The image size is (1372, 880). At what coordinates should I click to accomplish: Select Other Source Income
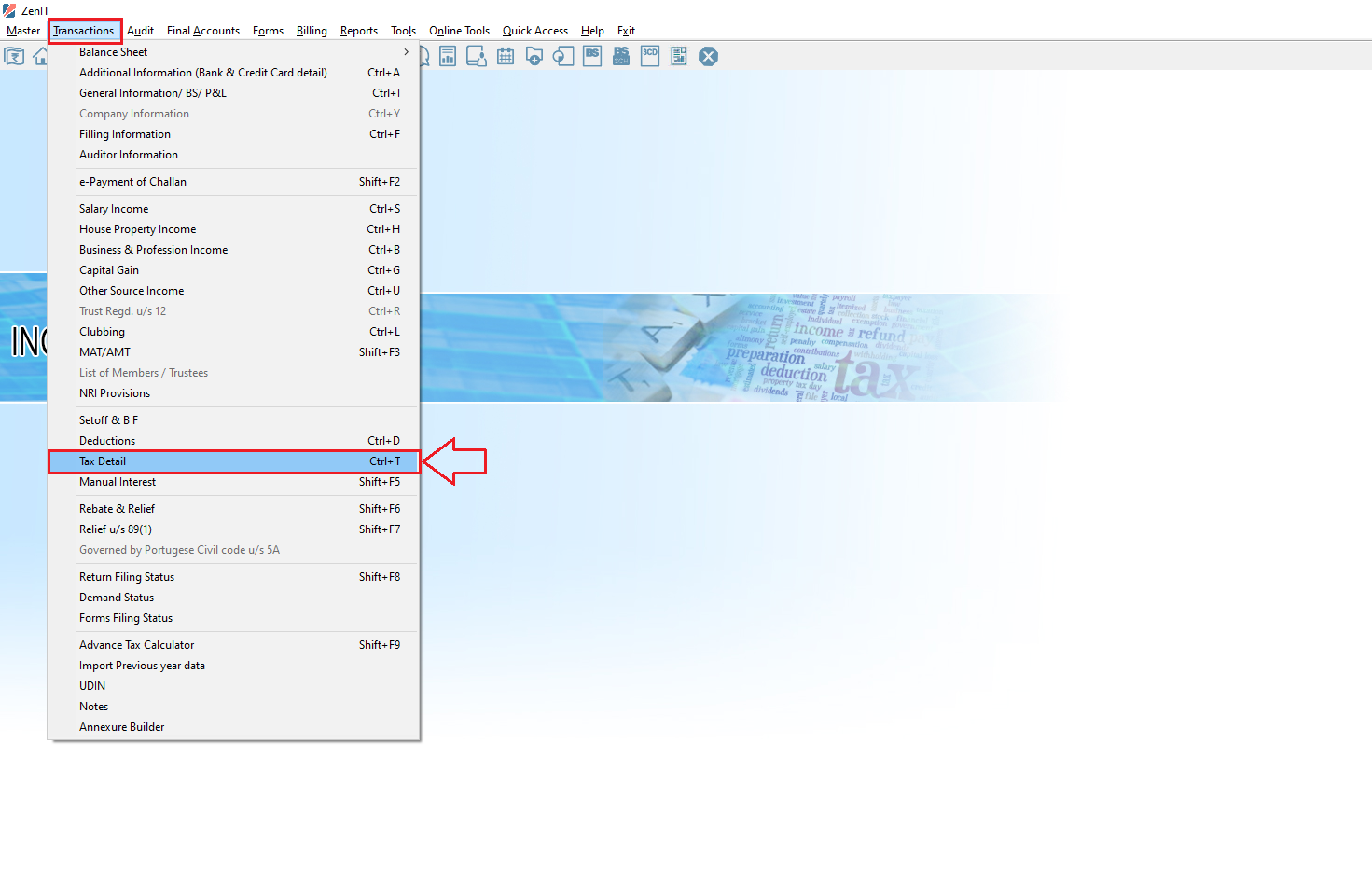(233, 291)
